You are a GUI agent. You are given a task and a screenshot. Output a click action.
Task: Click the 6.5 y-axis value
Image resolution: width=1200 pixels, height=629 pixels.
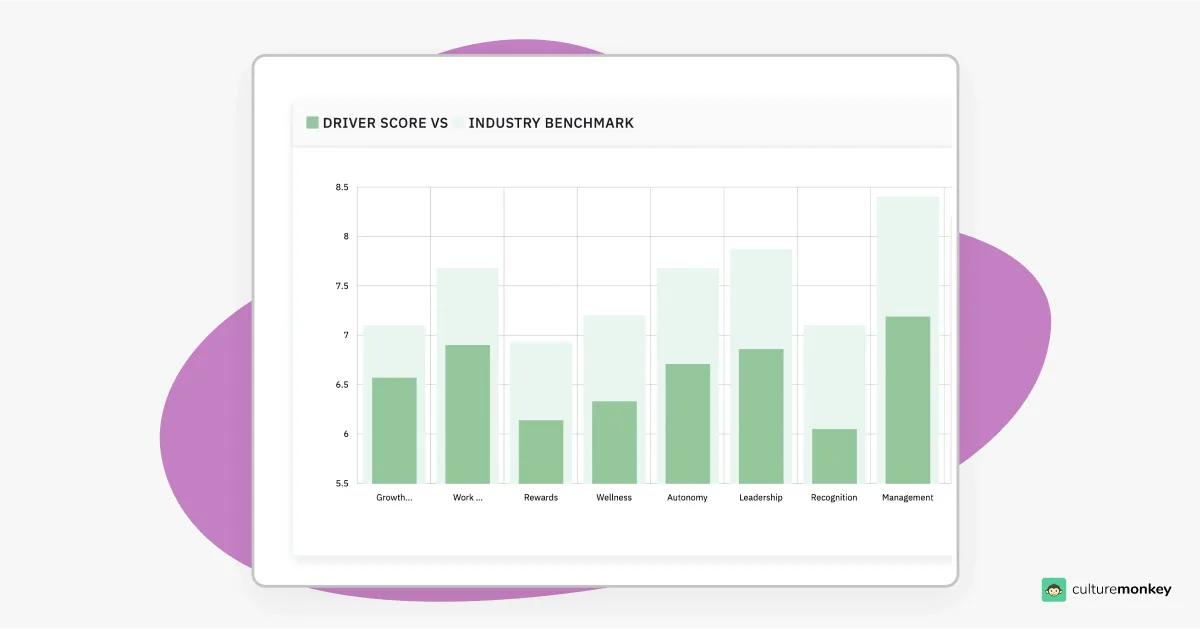(x=341, y=385)
